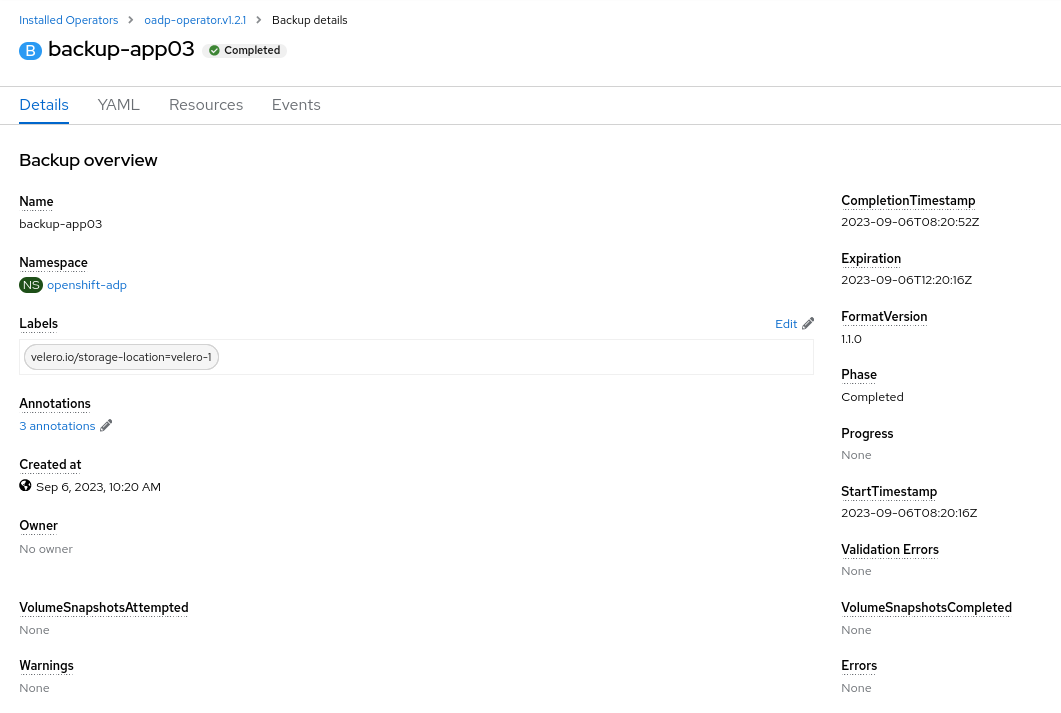
Task: Switch to the YAML tab
Action: coord(118,105)
